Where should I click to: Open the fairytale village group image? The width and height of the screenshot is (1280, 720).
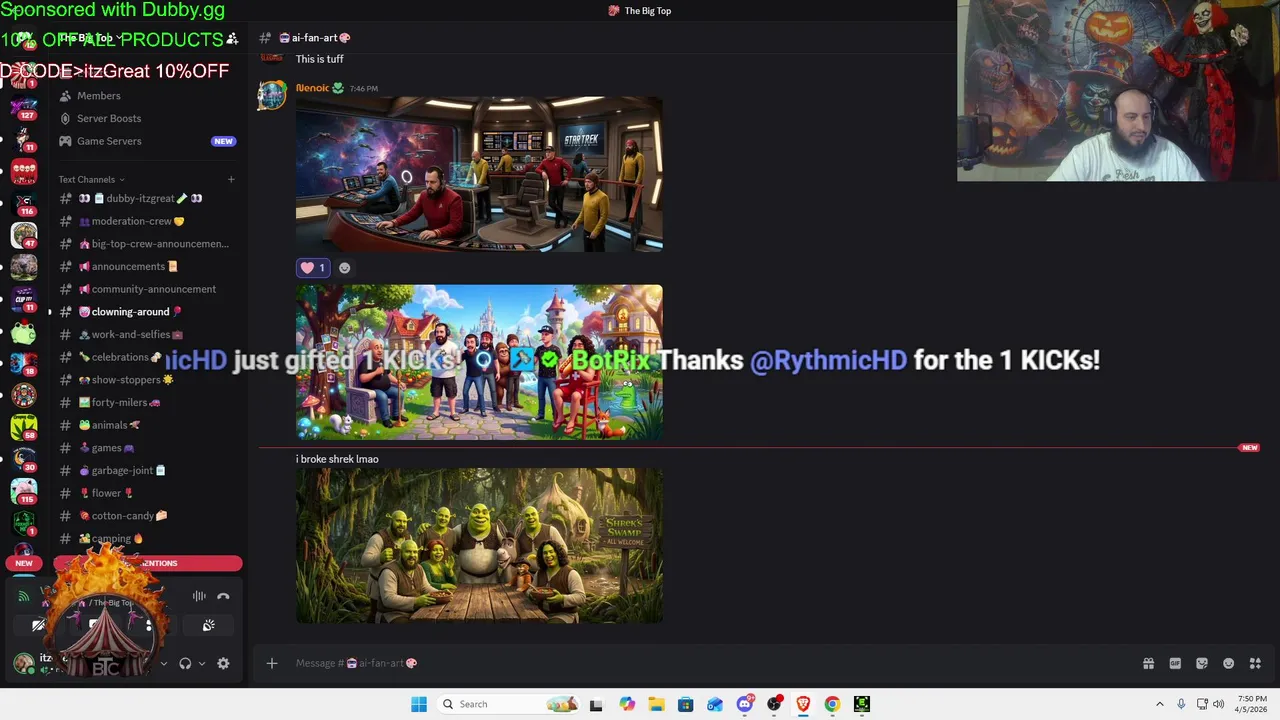point(479,362)
